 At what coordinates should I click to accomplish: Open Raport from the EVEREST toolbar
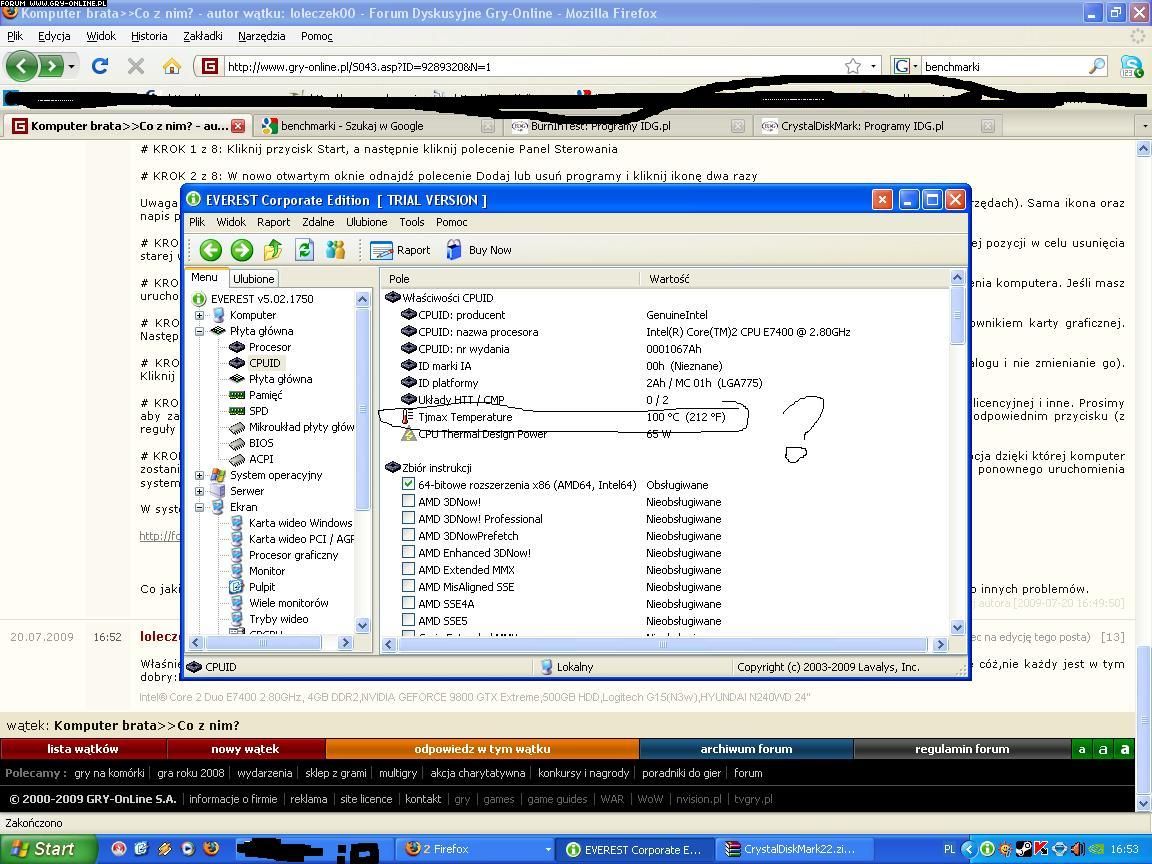coord(401,250)
